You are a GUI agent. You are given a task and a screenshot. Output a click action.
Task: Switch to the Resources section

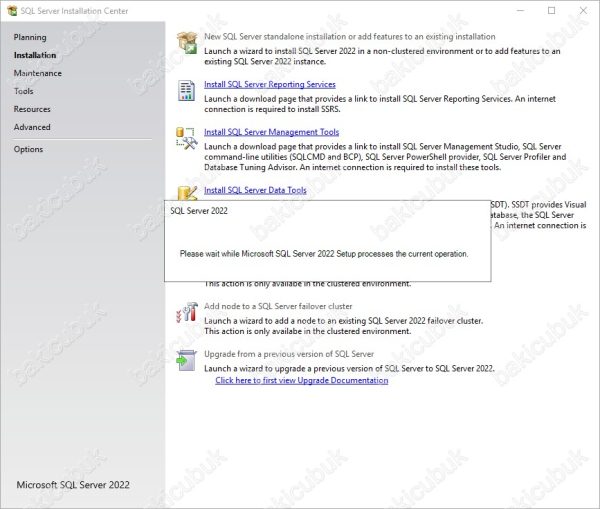[32, 109]
